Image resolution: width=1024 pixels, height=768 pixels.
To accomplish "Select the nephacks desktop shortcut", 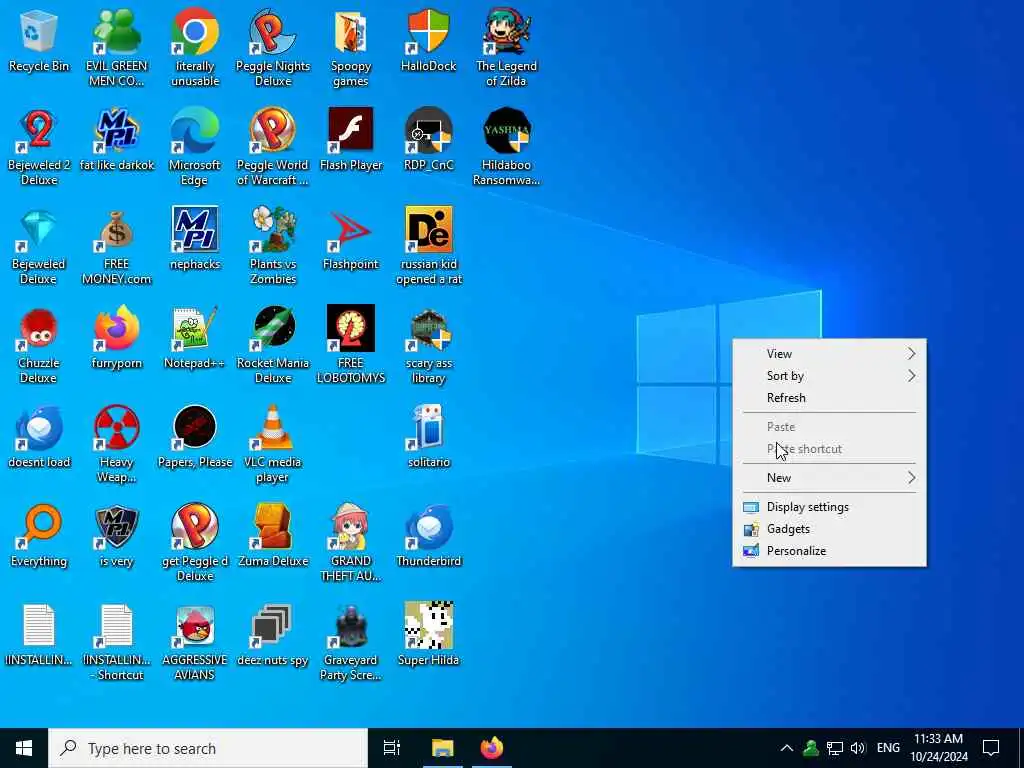I will coord(195,239).
